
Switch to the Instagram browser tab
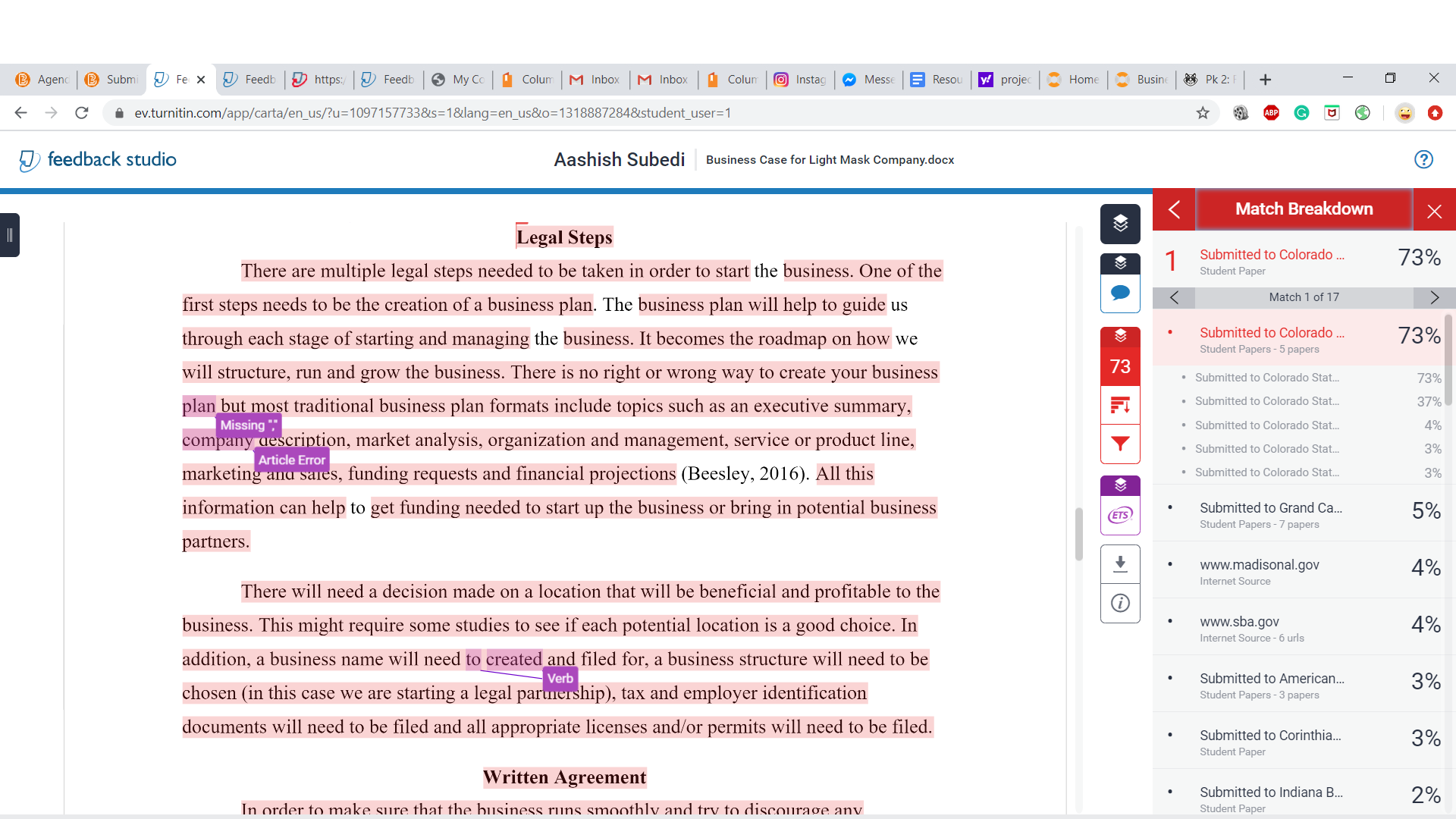[800, 80]
